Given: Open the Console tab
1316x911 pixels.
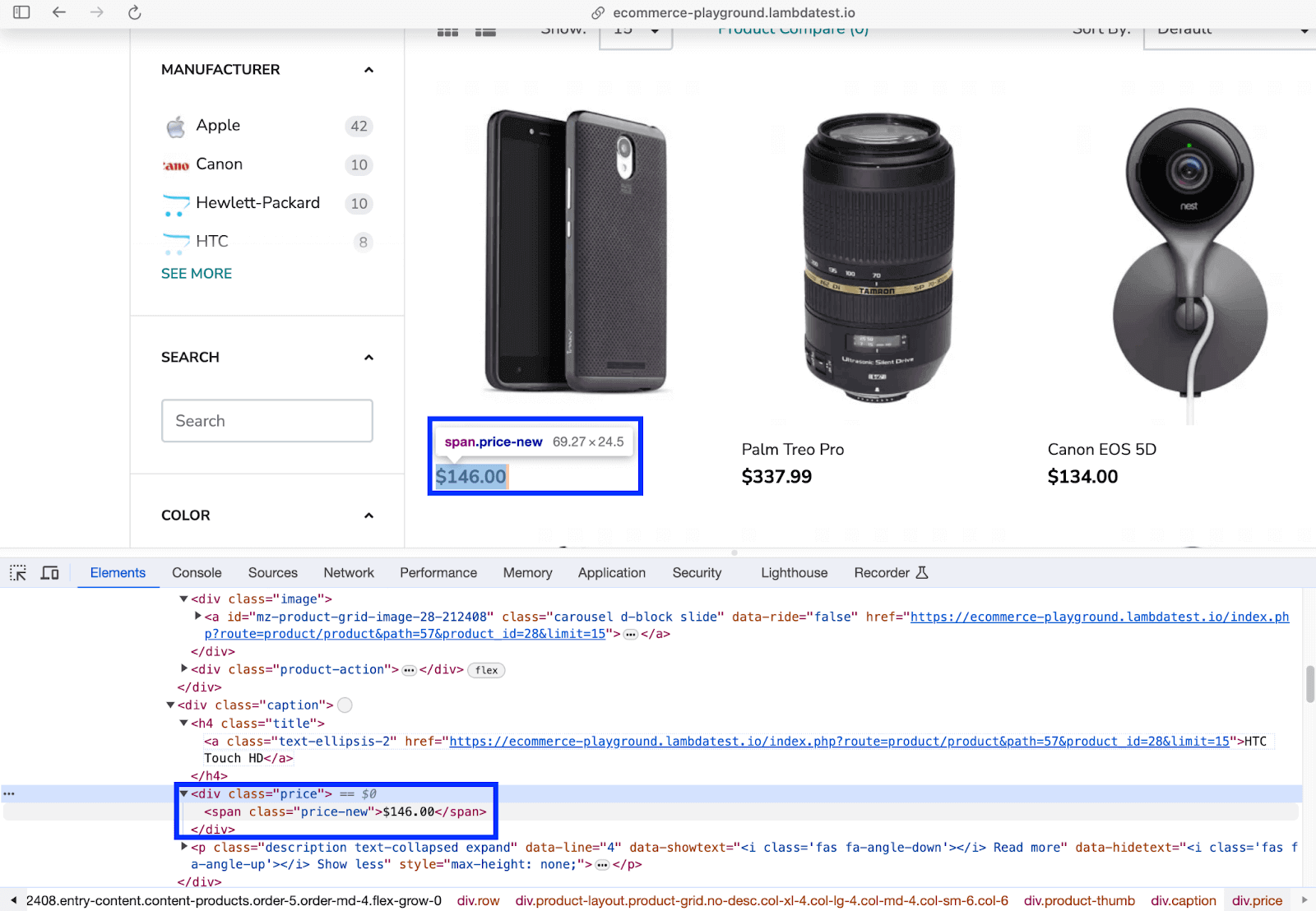Looking at the screenshot, I should click(197, 573).
